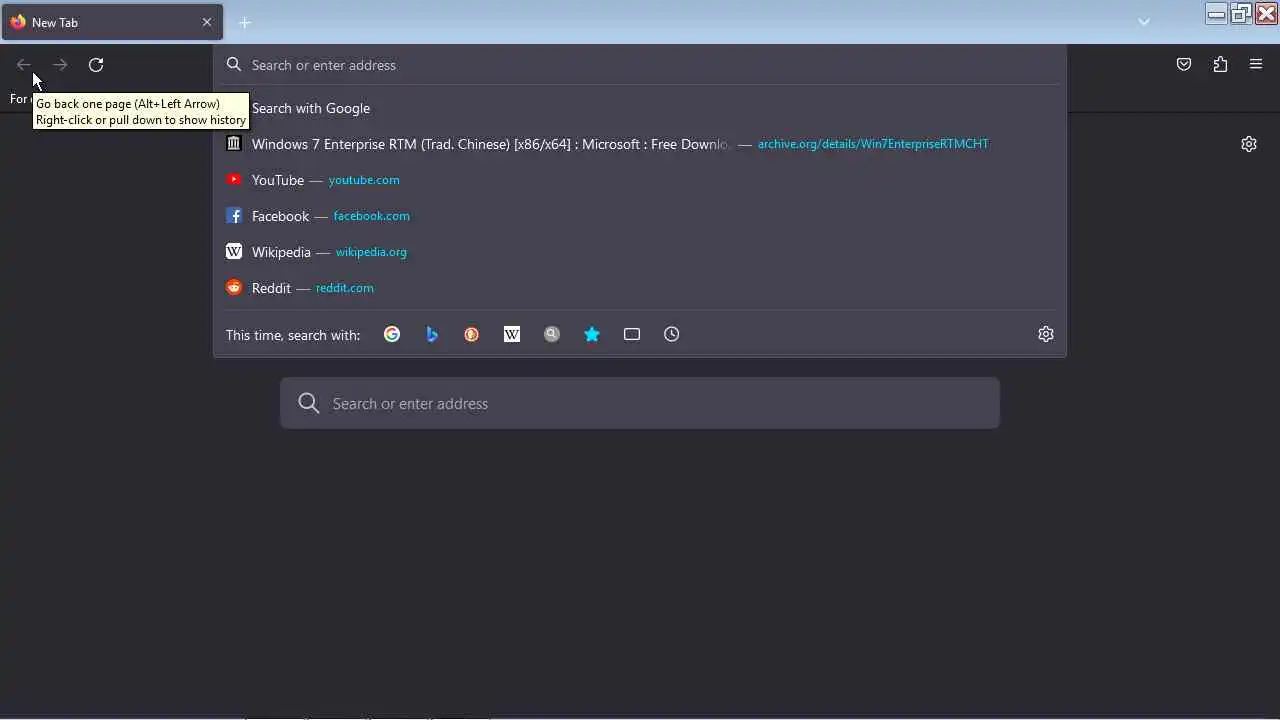This screenshot has width=1280, height=720.
Task: Restore down the Firefox window
Action: [x=1241, y=13]
